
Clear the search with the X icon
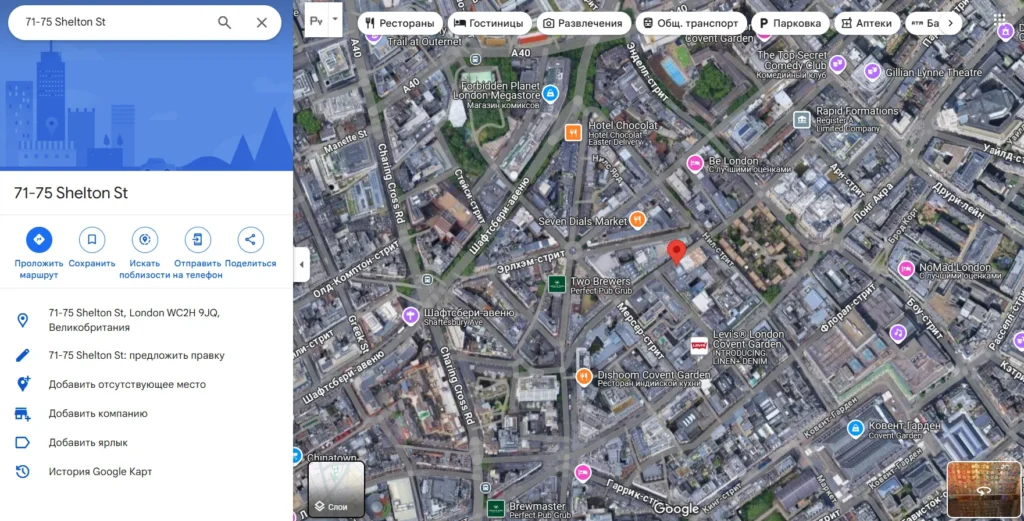coord(262,23)
